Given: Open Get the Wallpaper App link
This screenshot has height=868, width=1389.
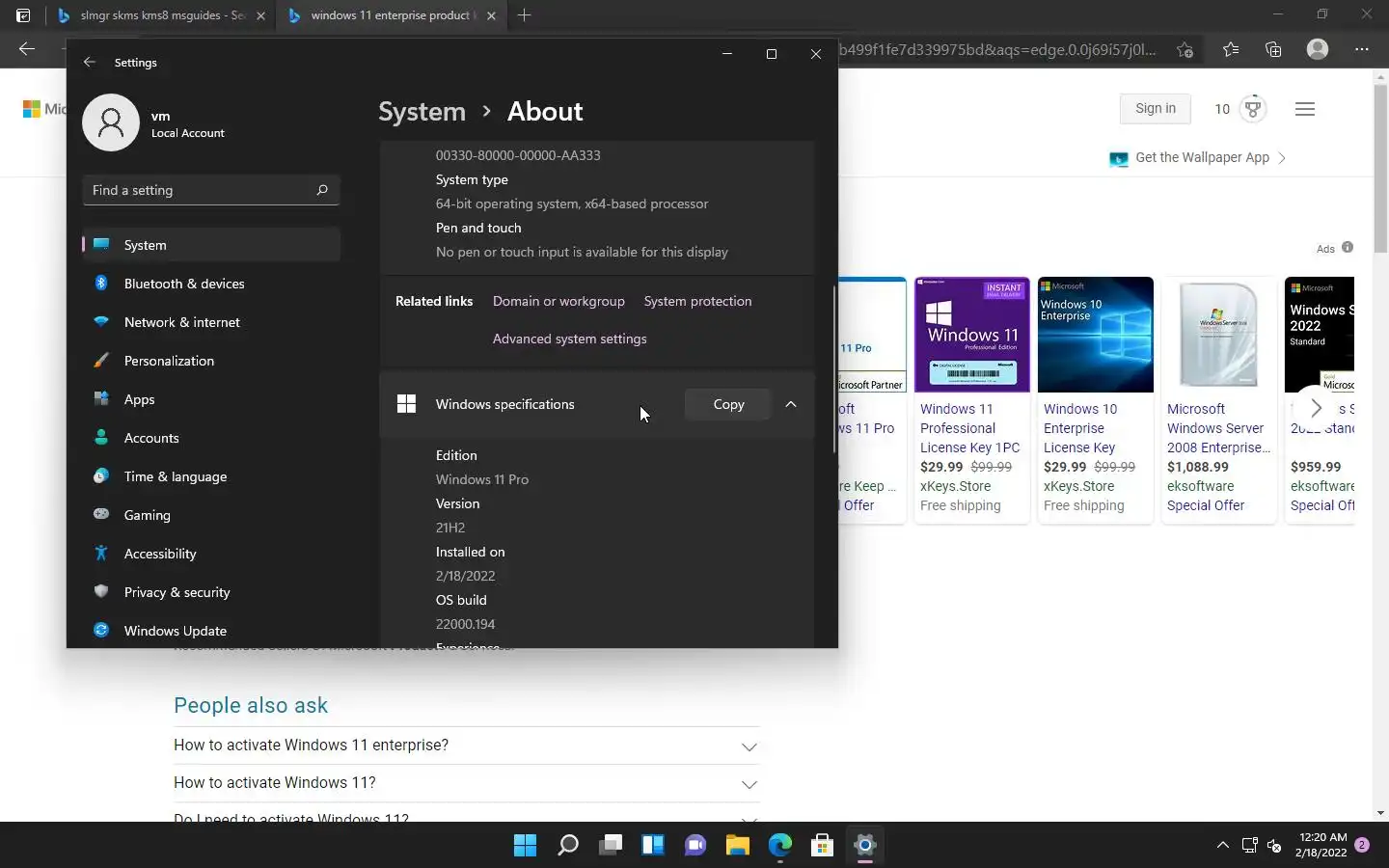Looking at the screenshot, I should tap(1202, 157).
